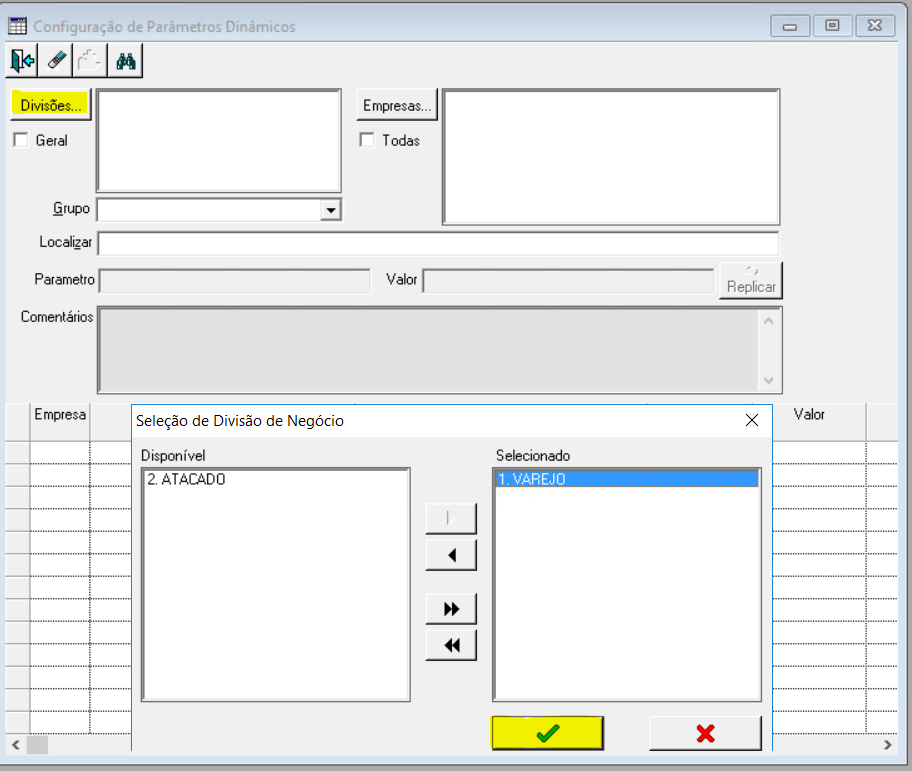Click the grid icon in window title bar
Viewport: 912px width, 771px height.
point(17,26)
